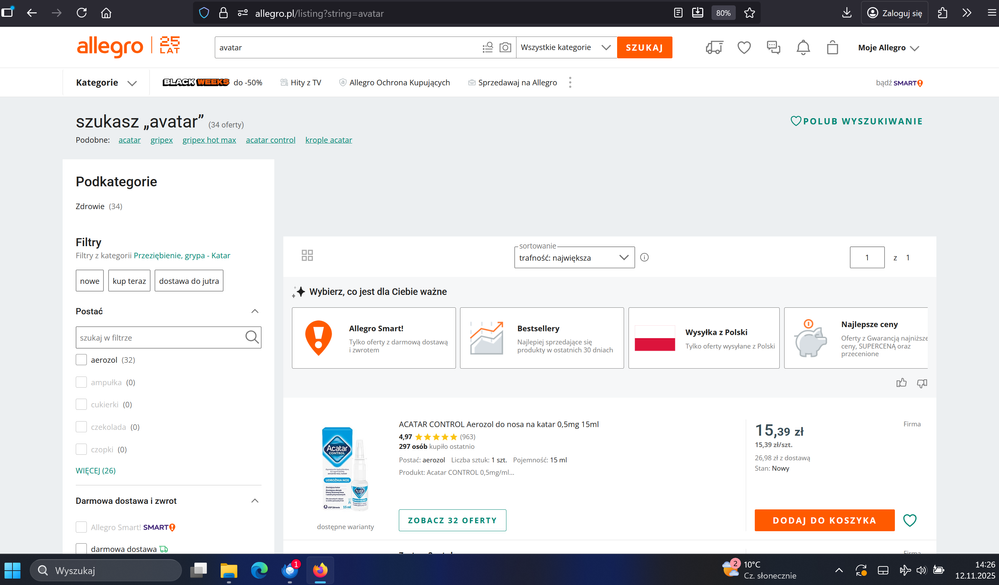Add Acatar Control to favorites heart

tap(909, 520)
